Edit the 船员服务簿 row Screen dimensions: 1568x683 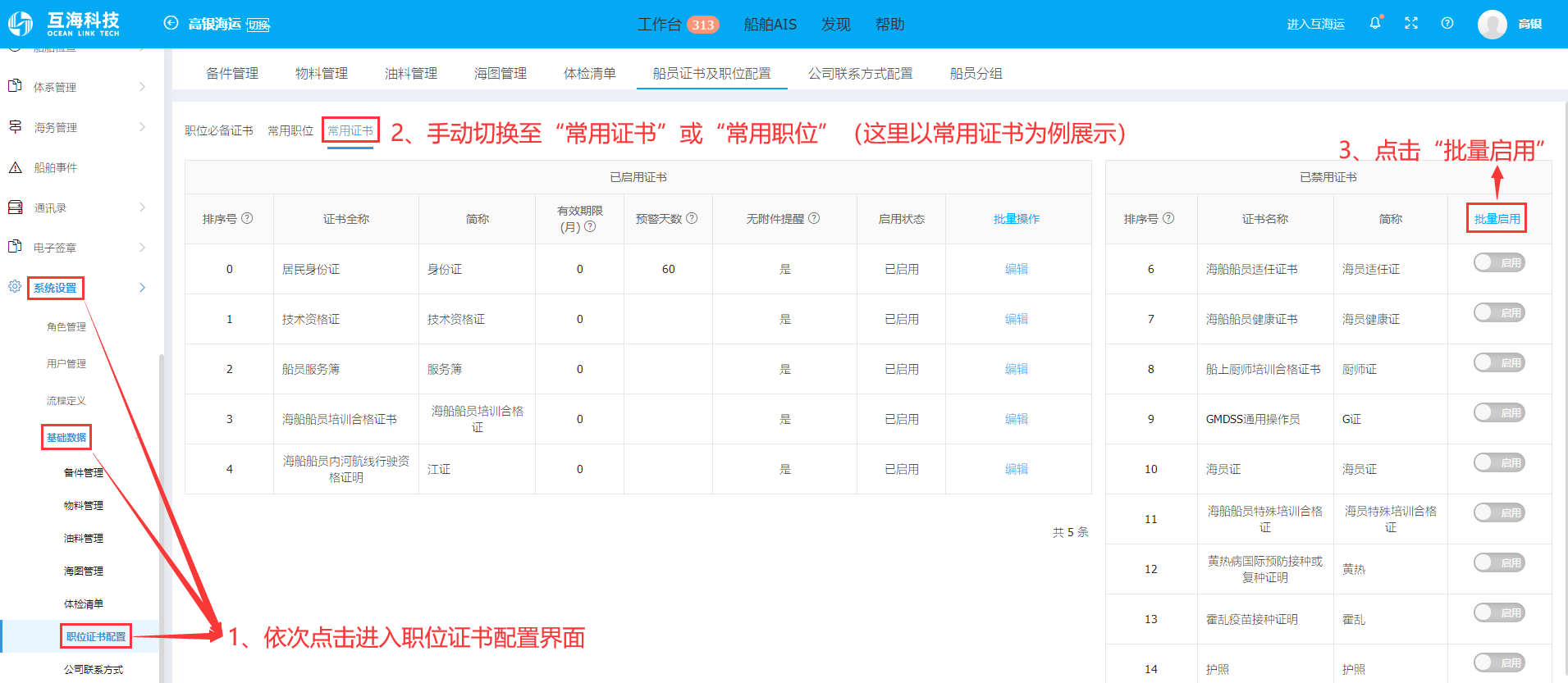[1017, 369]
